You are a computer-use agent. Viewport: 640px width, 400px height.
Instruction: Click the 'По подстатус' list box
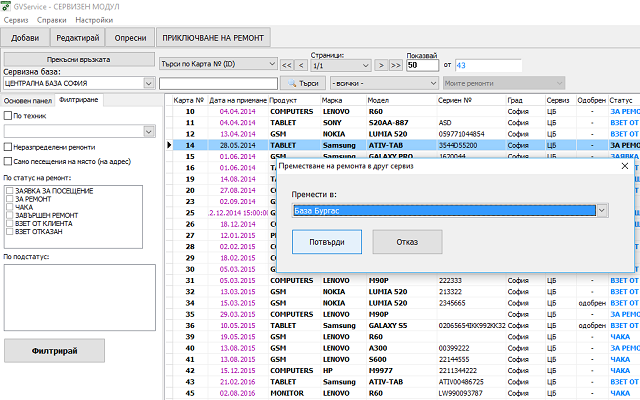pyautogui.click(x=80, y=297)
